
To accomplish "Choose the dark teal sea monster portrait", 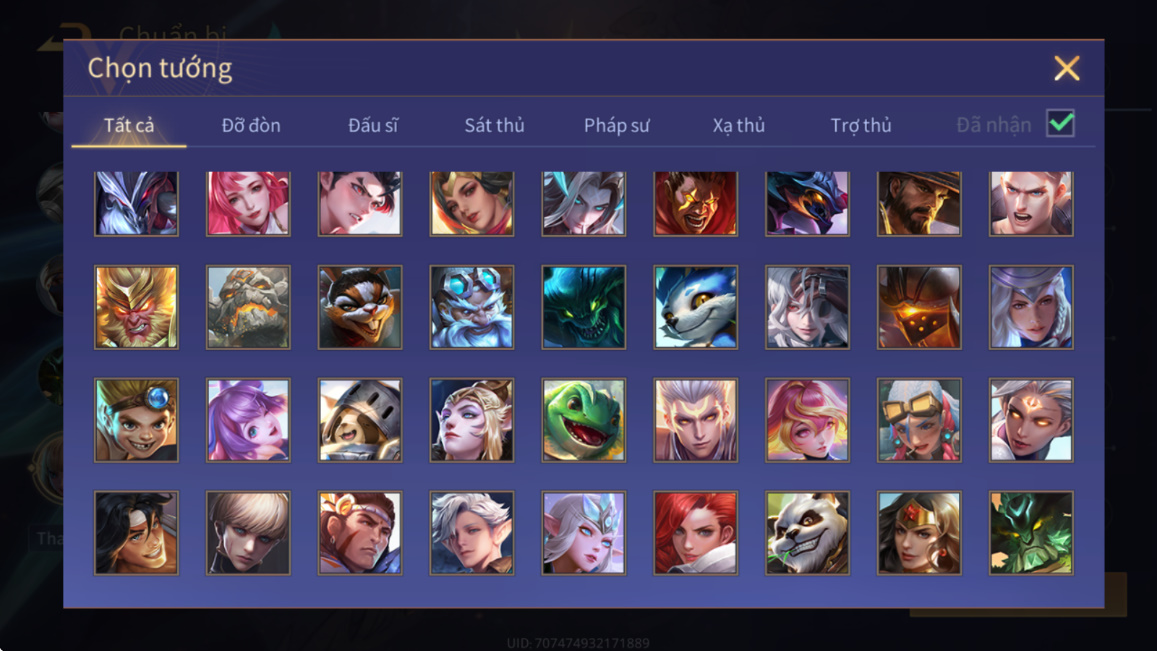I will point(584,307).
